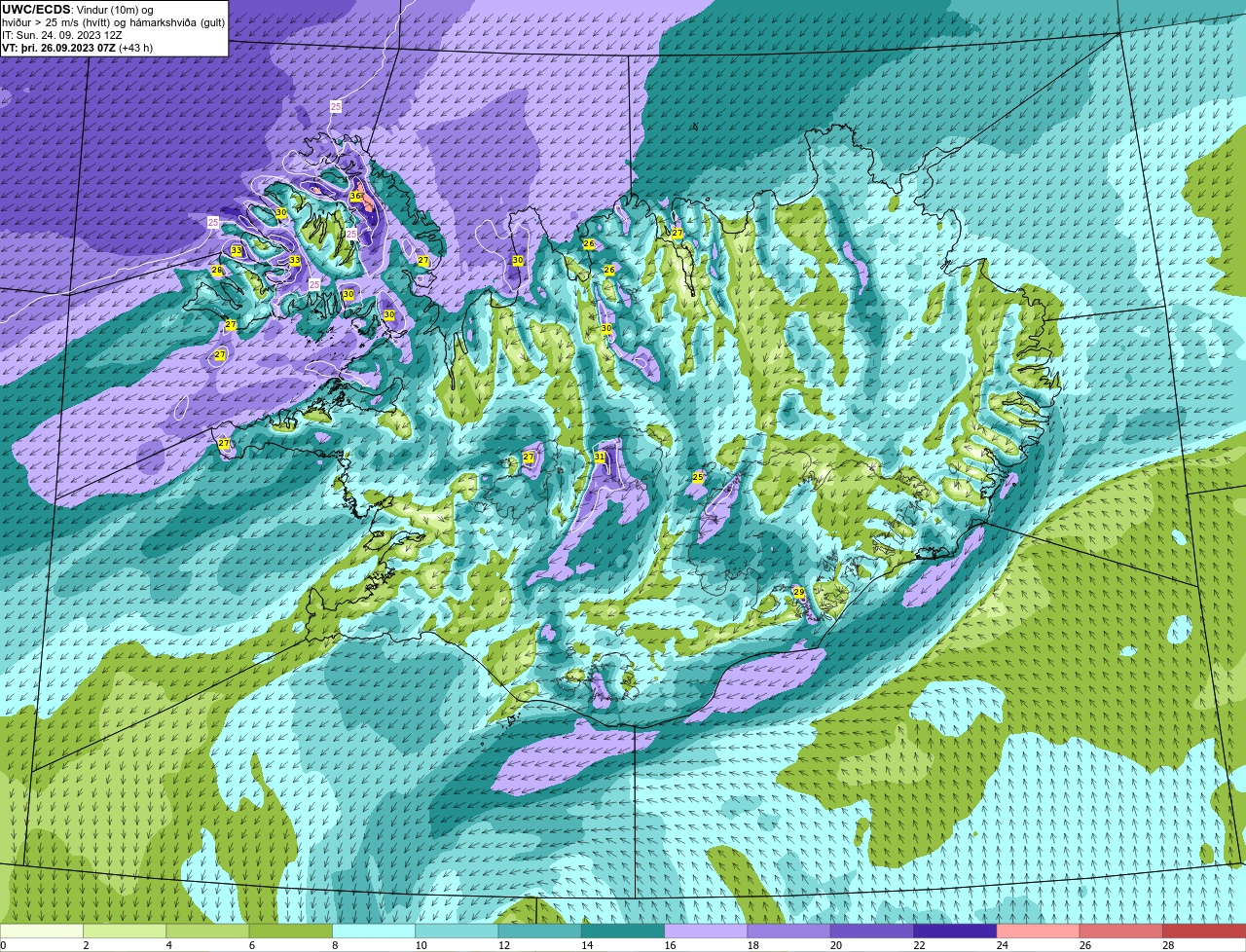The width and height of the screenshot is (1246, 952).
Task: Click the yellow gust marker showing 25
Action: 697,477
